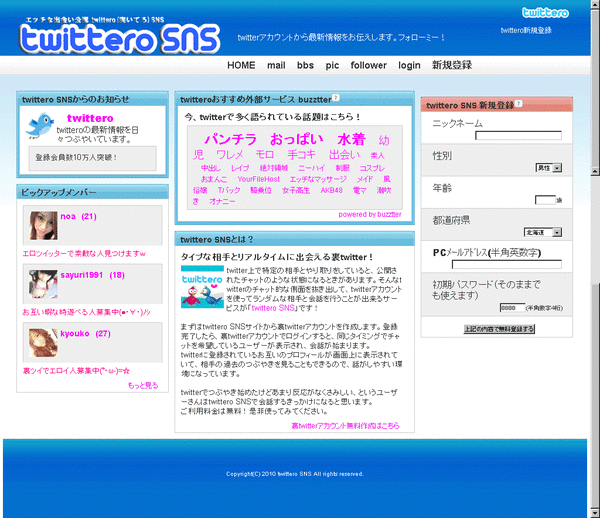Focus the 初期パスワード input field
This screenshot has height=518, width=600.
point(512,308)
